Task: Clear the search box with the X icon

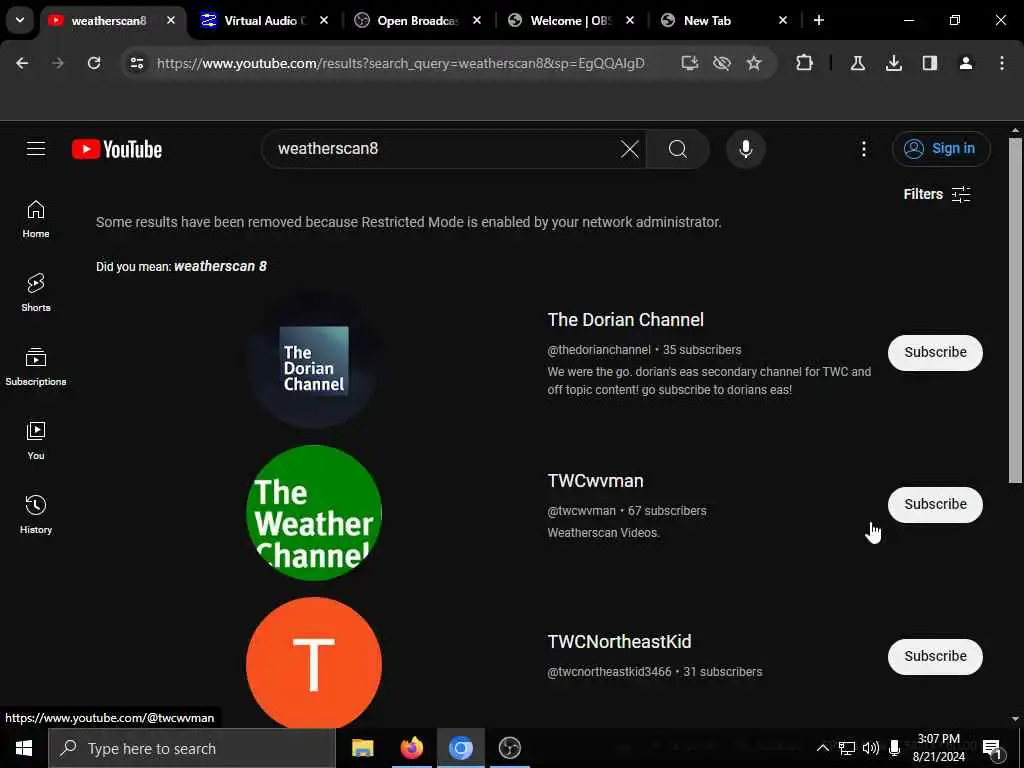Action: [630, 149]
